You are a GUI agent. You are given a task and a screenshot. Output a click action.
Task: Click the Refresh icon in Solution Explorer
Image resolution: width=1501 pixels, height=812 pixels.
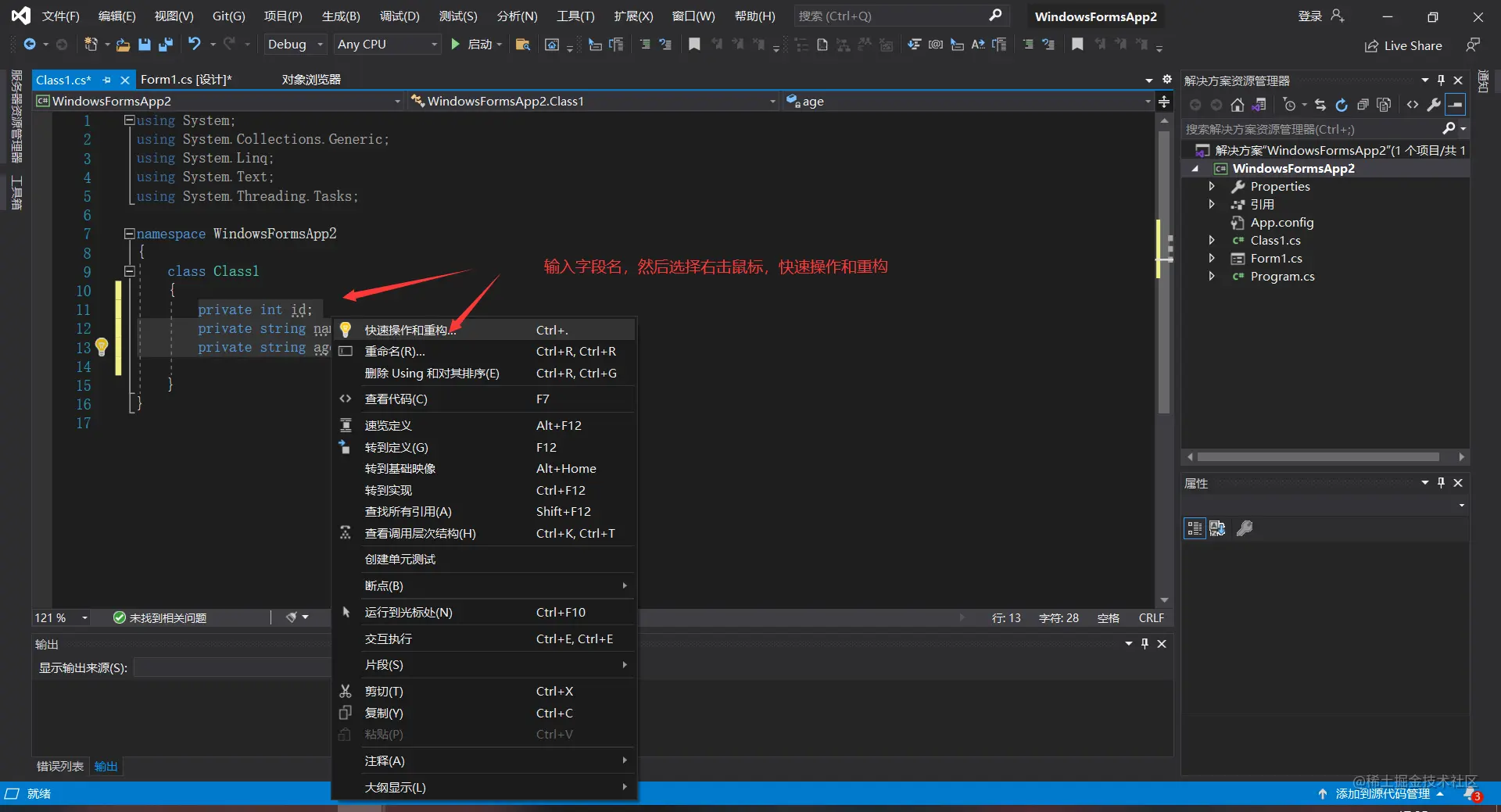click(x=1342, y=105)
